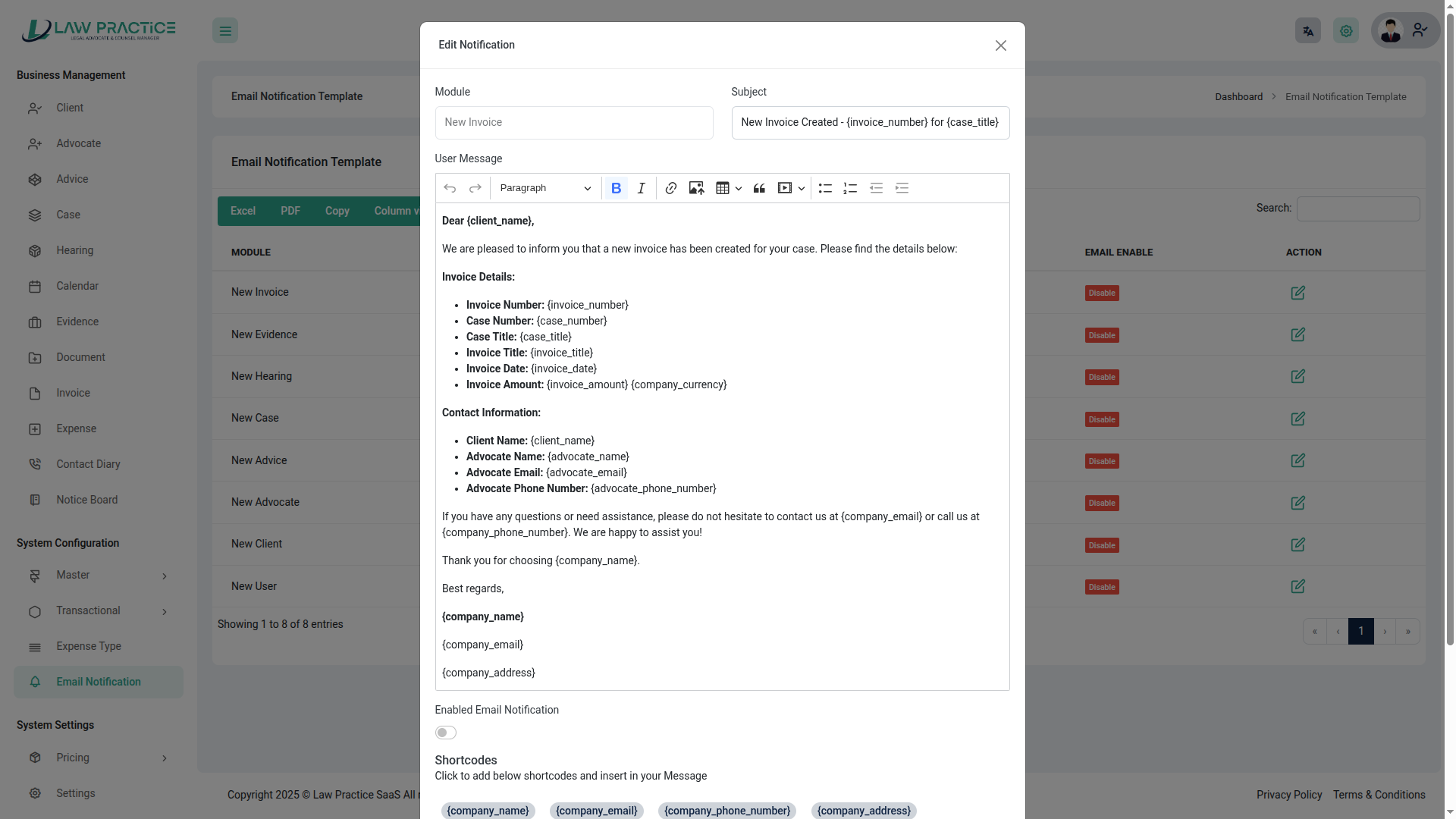Open Contact Diary in sidebar

tap(88, 464)
